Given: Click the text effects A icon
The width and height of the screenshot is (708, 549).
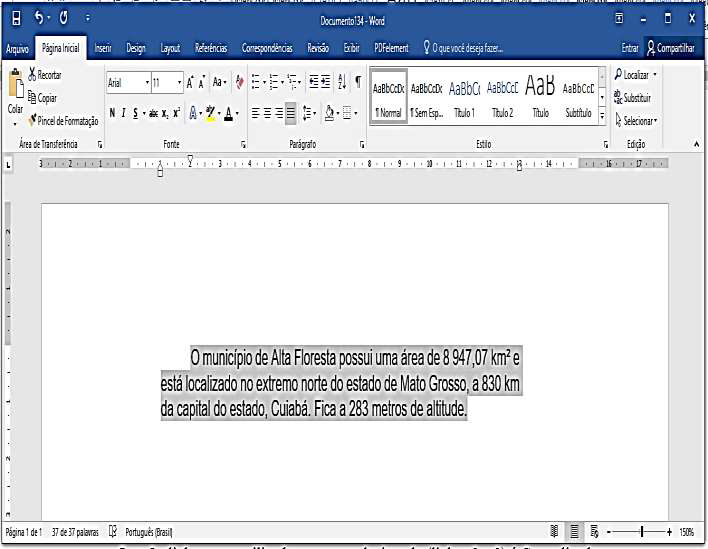Looking at the screenshot, I should [193, 113].
